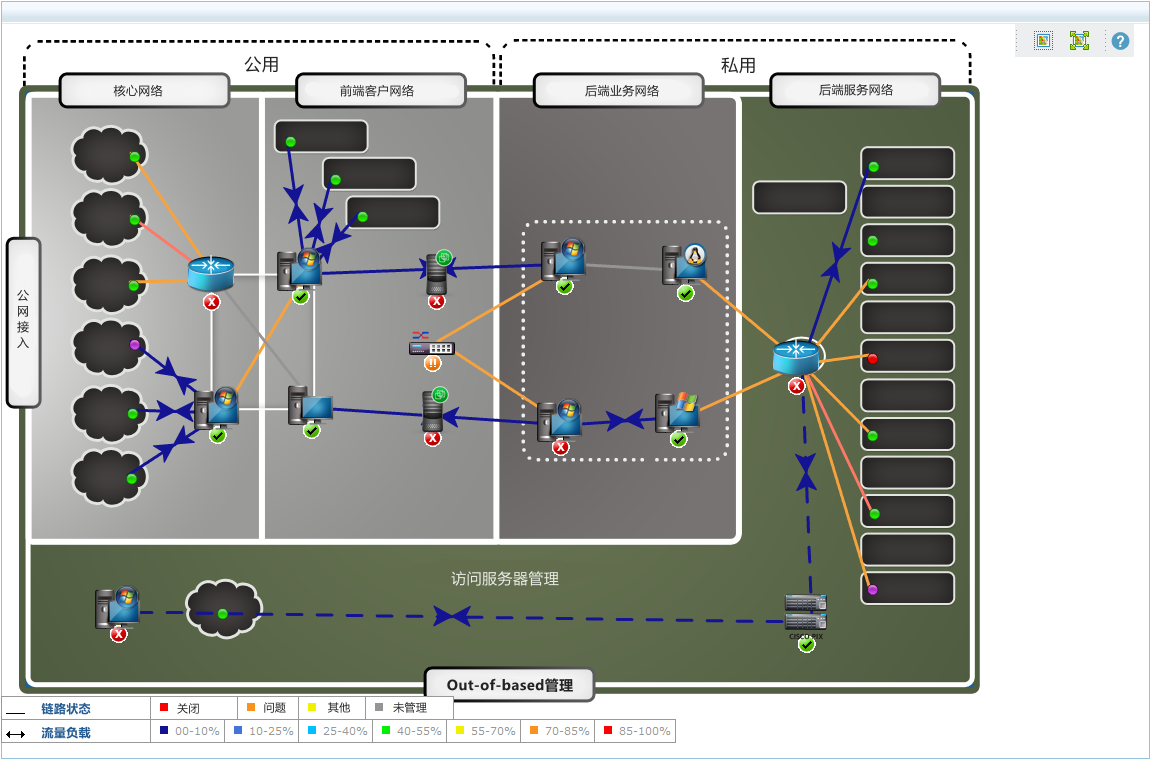This screenshot has width=1152, height=760.
Task: Select Windows PC with red X in 访问服务器管理 area
Action: coord(118,608)
